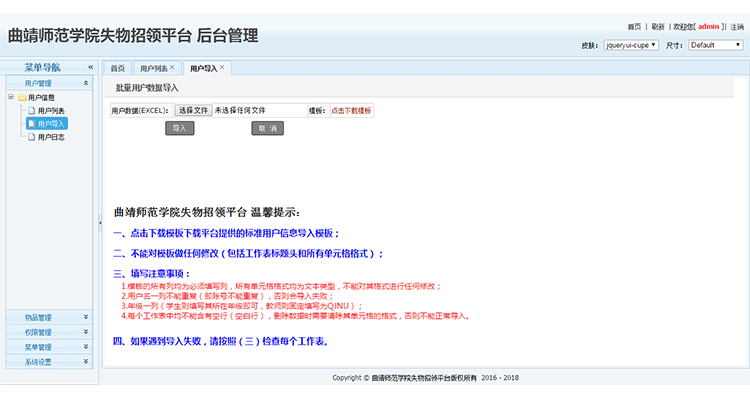The image size is (750, 395).
Task: Select 用户导入 in the sidebar tree
Action: [47, 124]
